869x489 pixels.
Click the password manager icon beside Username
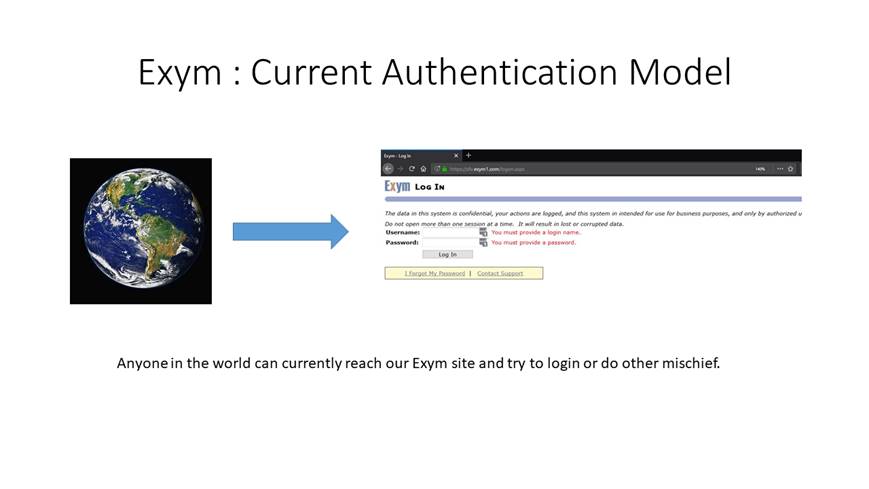tap(483, 232)
